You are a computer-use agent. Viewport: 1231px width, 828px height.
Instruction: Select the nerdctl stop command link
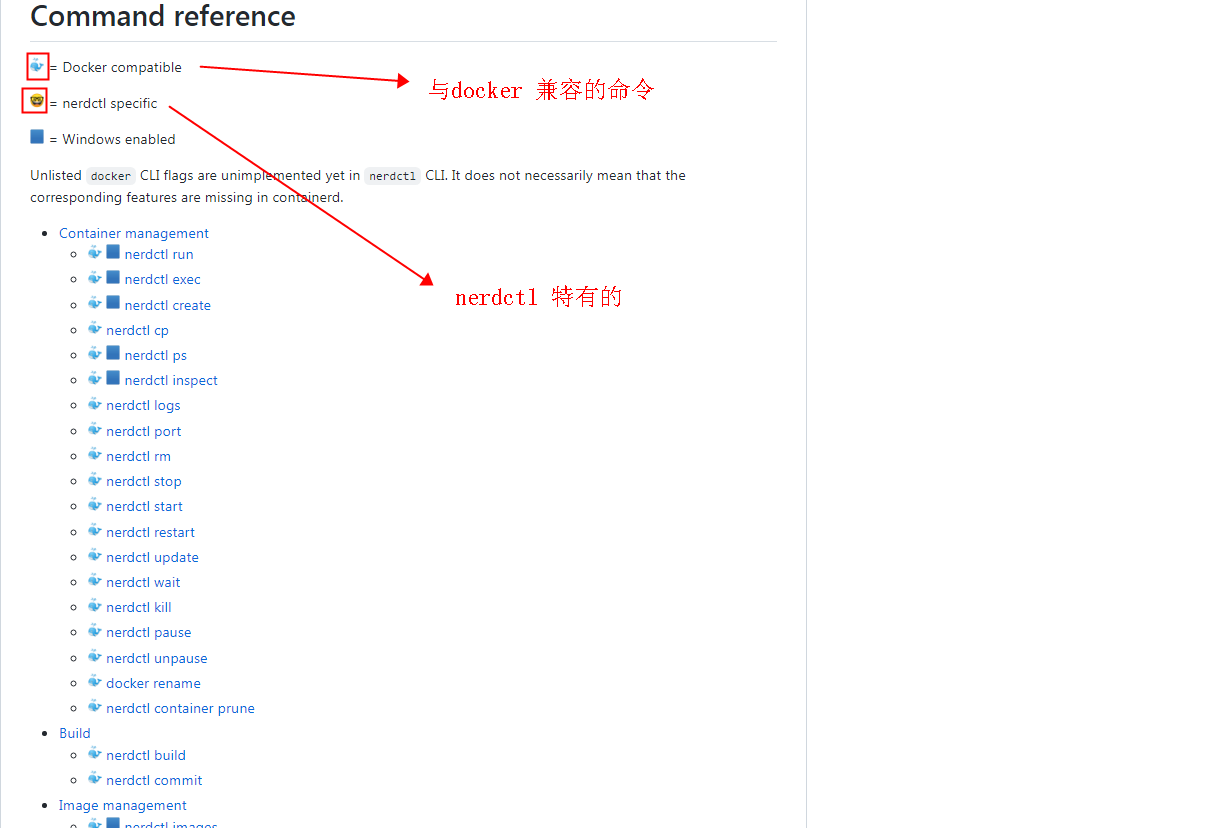pos(143,480)
